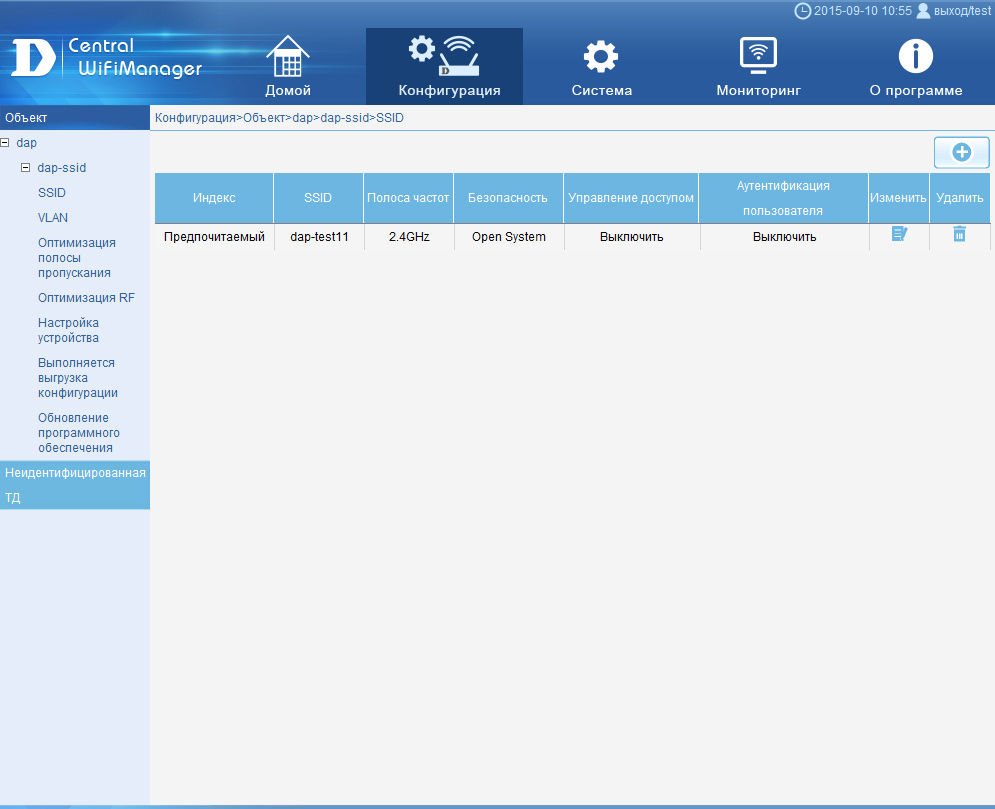Select VLAN in the sidebar tree

click(x=53, y=218)
